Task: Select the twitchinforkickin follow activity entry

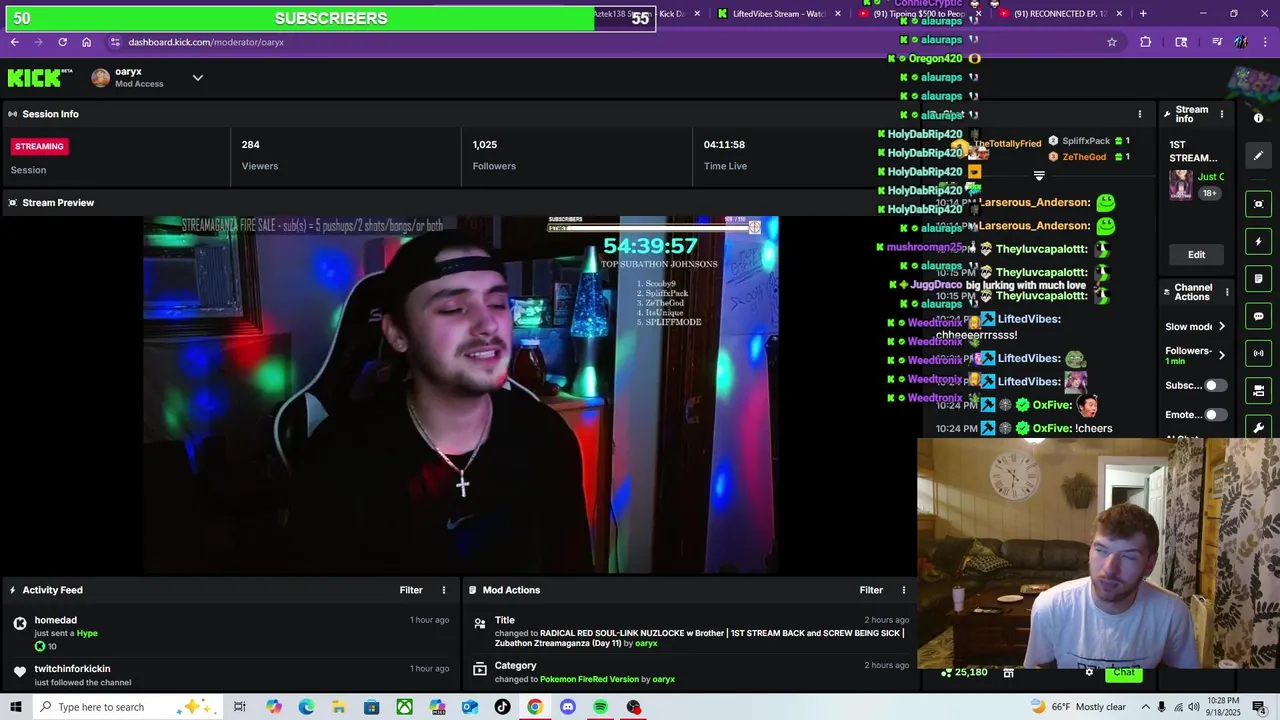Action: coord(230,675)
